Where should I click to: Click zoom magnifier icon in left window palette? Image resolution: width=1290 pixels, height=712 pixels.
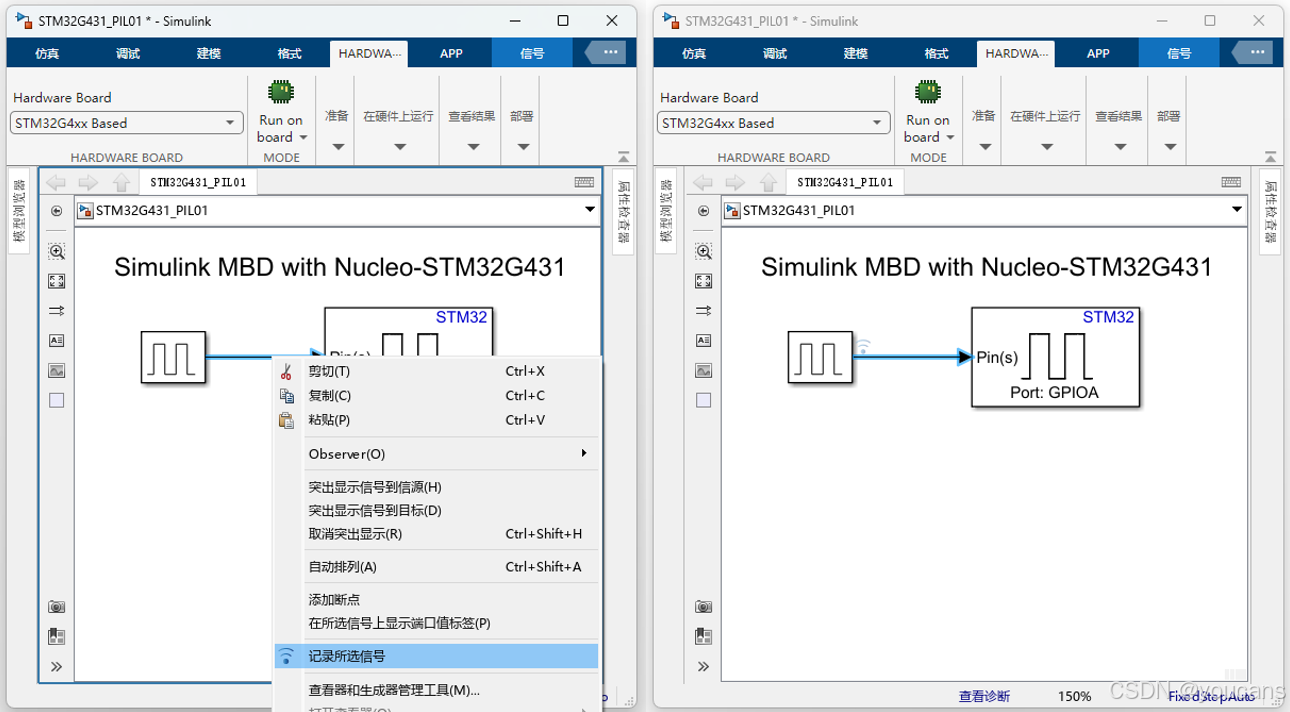(57, 252)
